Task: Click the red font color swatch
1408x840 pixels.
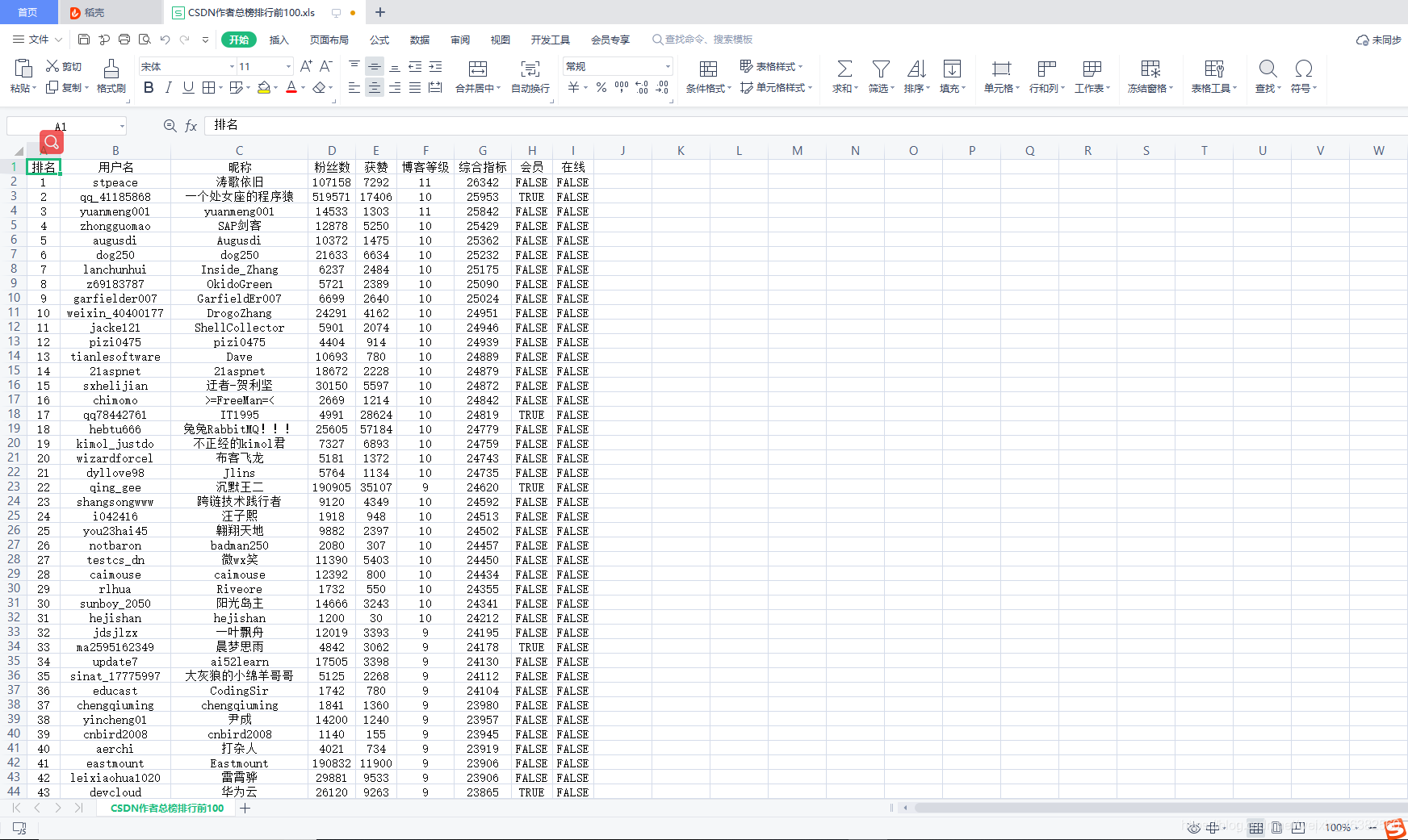Action: click(x=291, y=87)
